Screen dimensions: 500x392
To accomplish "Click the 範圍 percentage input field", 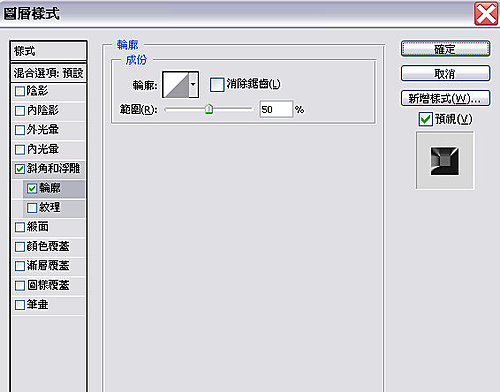I will coord(276,109).
